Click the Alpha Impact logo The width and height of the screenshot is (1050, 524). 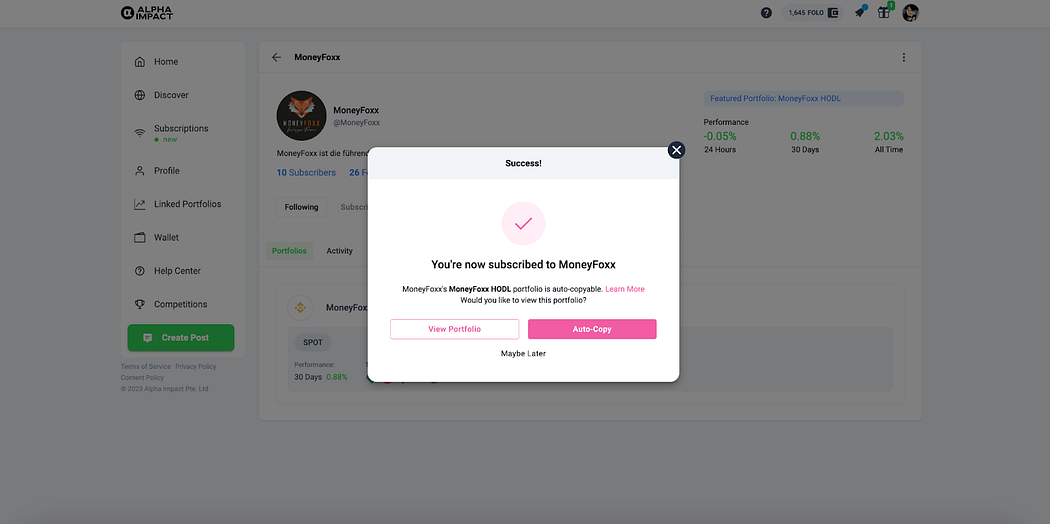(x=147, y=13)
